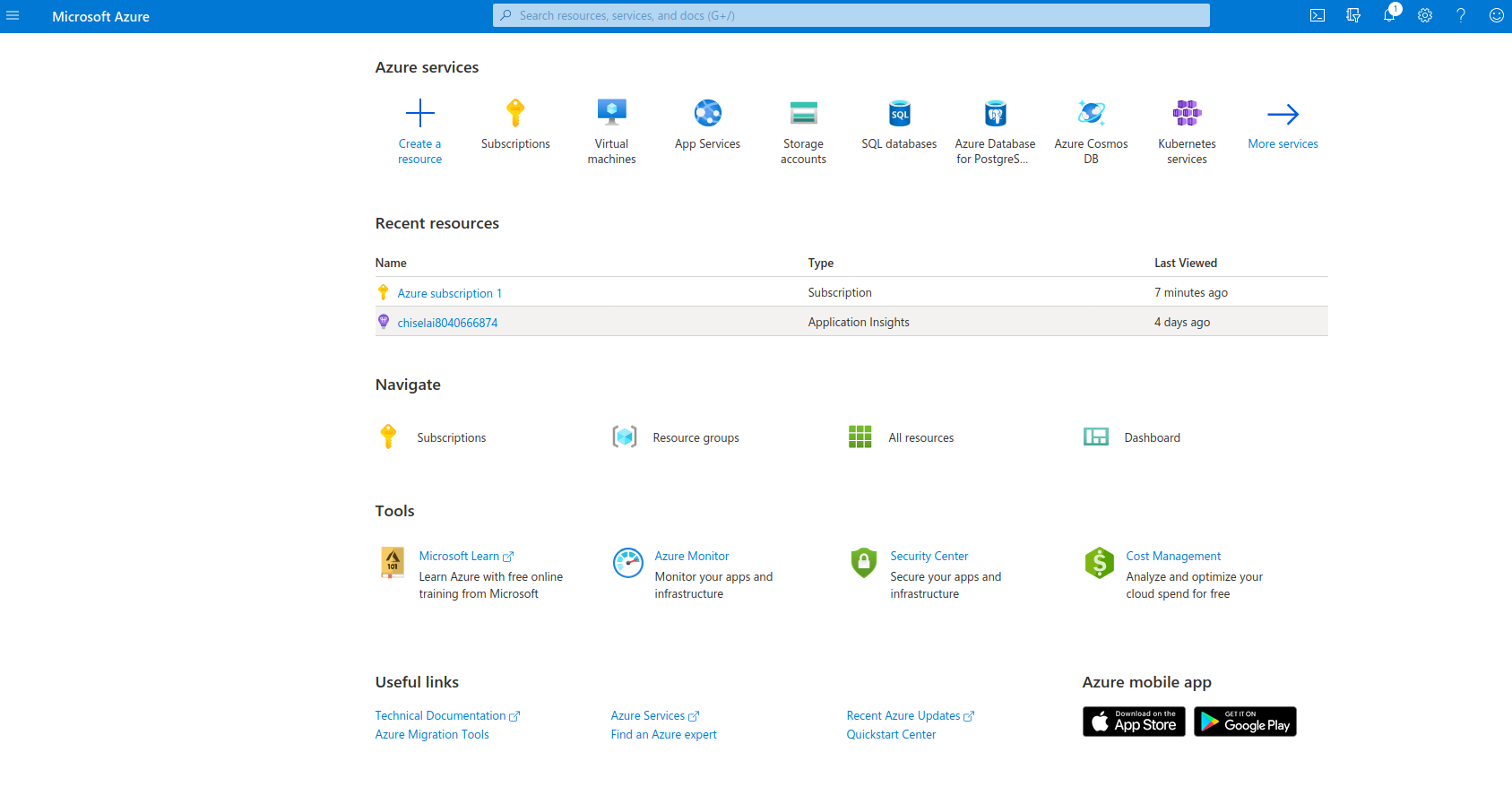Click the Create a resource plus icon
Image resolution: width=1512 pixels, height=804 pixels.
(x=419, y=114)
